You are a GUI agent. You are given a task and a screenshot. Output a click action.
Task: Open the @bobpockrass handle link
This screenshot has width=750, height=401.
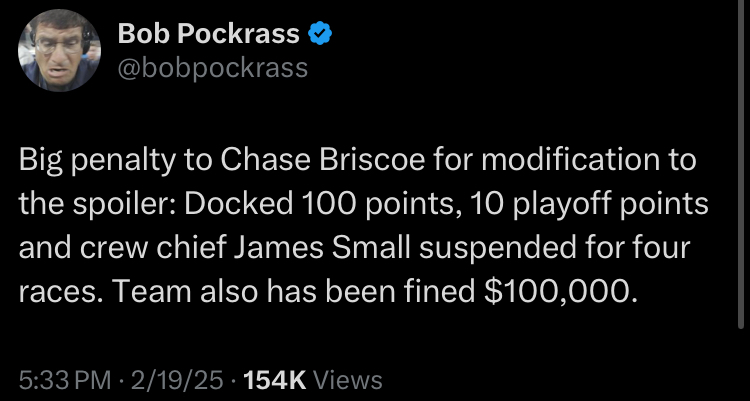tap(213, 68)
